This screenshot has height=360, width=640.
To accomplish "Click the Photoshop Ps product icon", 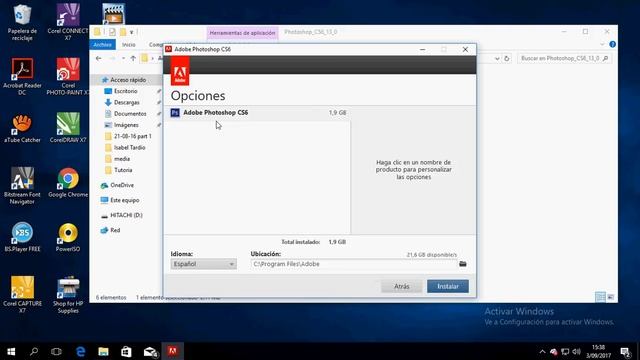I will click(175, 113).
